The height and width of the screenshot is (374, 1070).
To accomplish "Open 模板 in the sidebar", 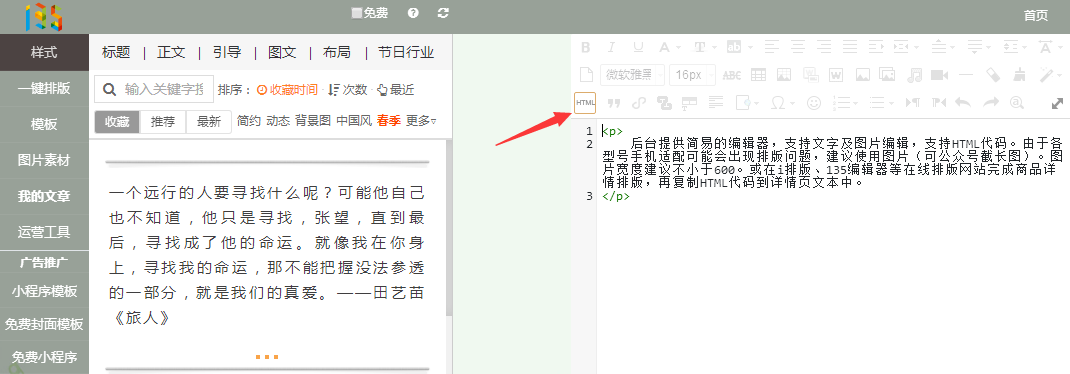I will point(44,124).
